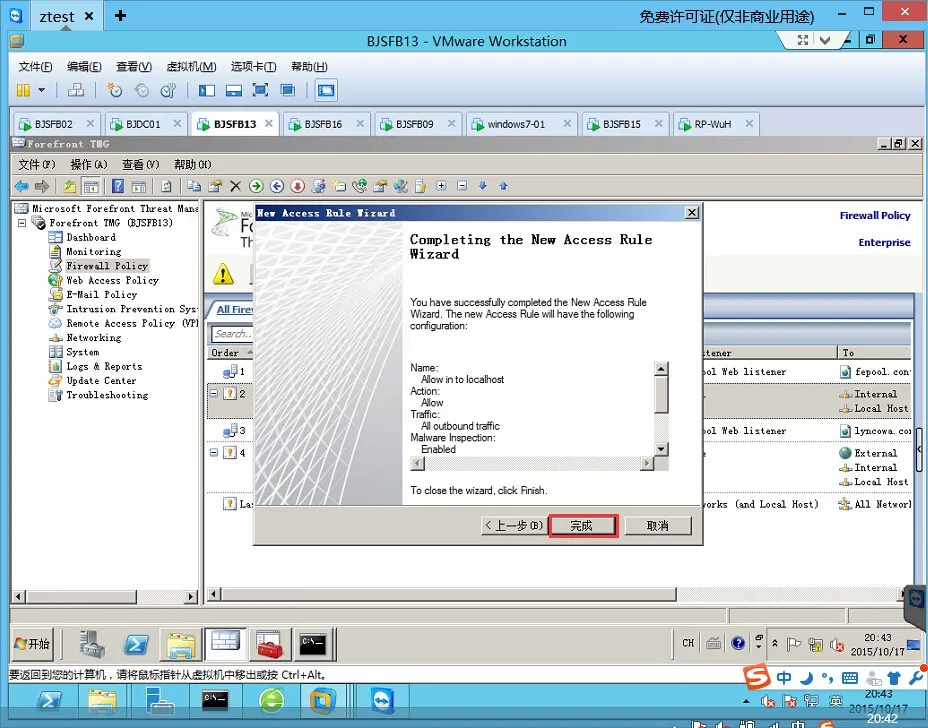Screen dimensions: 928x728
Task: Click the green right-arrow toolbar icon
Action: pos(256,186)
